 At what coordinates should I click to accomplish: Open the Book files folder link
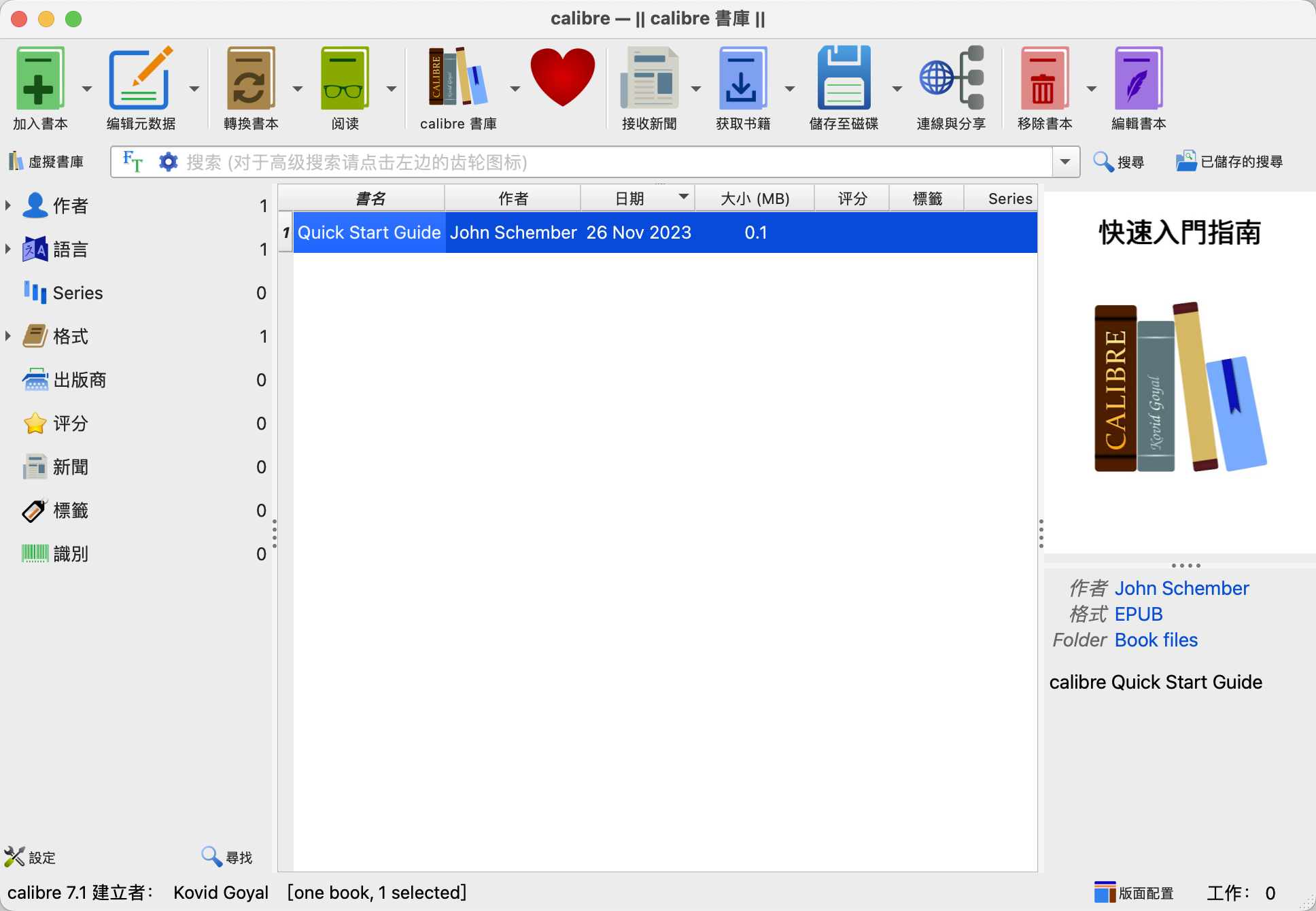1156,640
